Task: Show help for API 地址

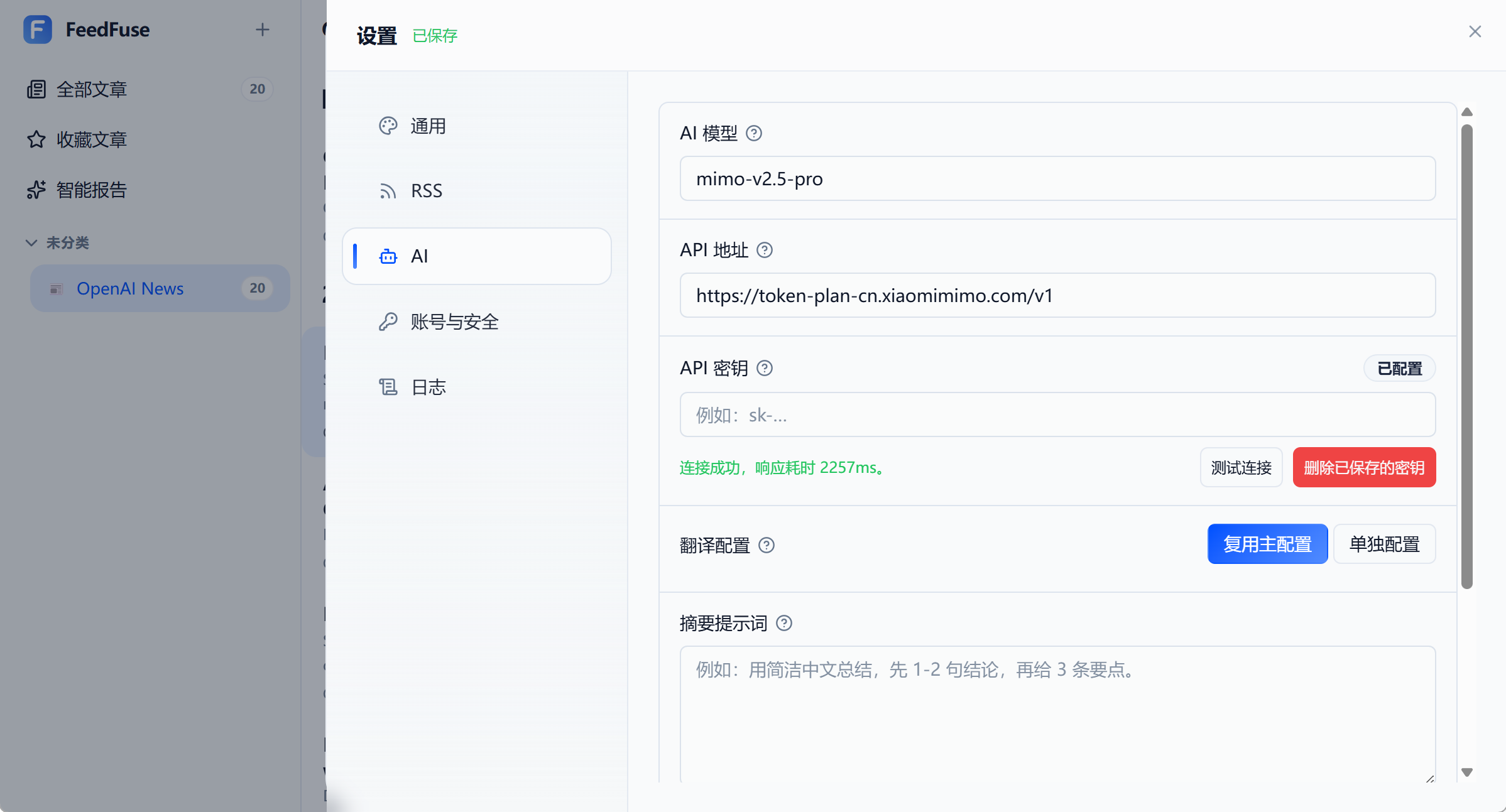Action: coord(765,250)
